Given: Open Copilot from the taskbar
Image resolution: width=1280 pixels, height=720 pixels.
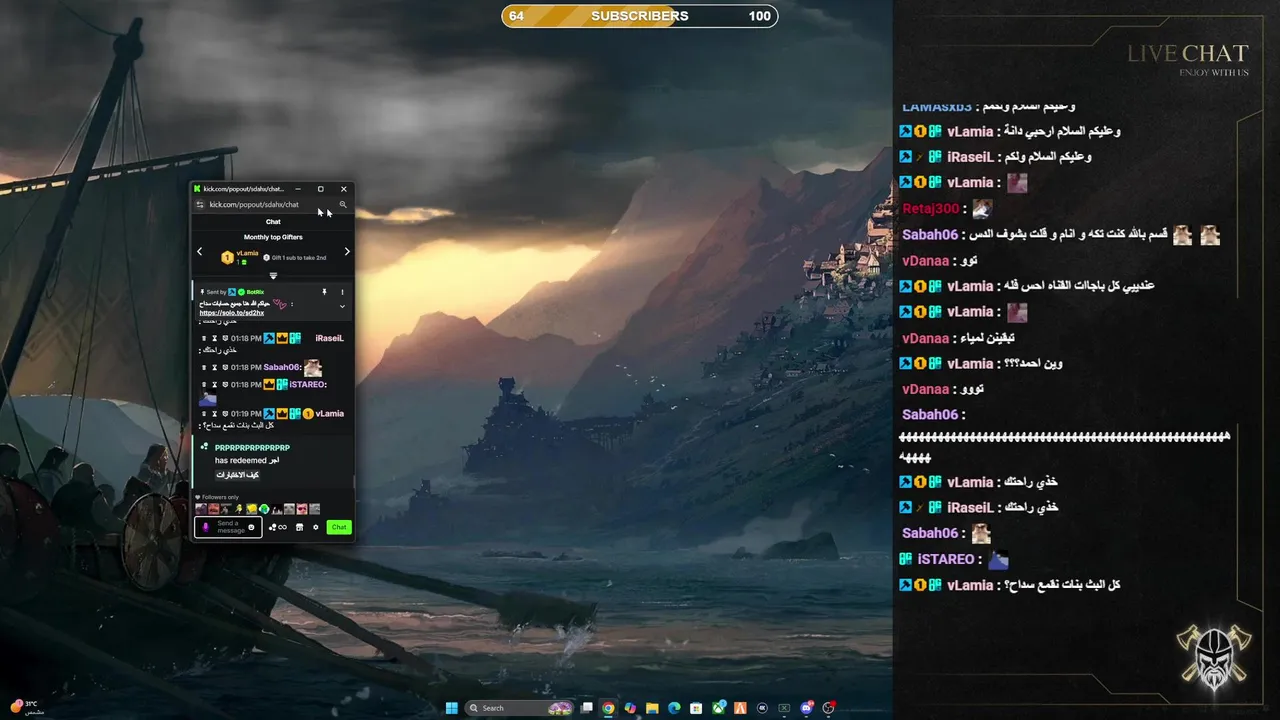Looking at the screenshot, I should [630, 708].
